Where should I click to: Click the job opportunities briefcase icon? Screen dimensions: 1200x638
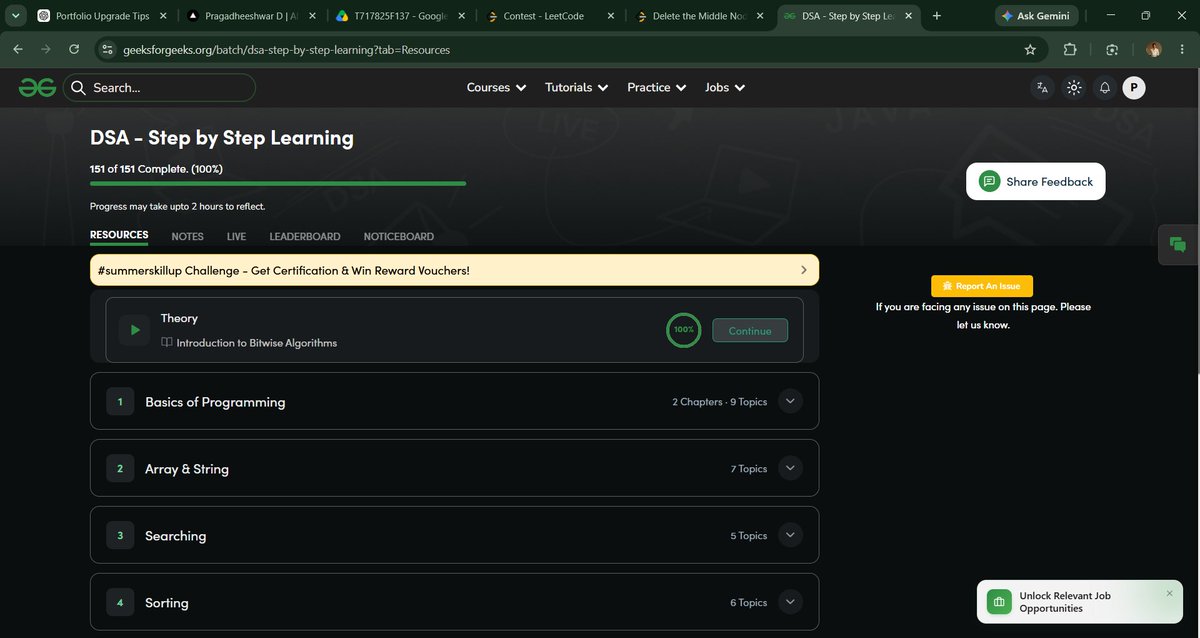coord(999,602)
